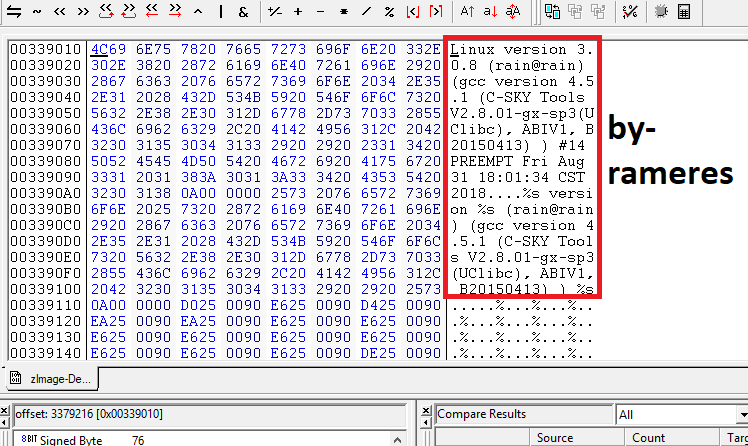Click the Modulo (%) operation
Viewport: 748px width, 446px height.
tap(389, 11)
